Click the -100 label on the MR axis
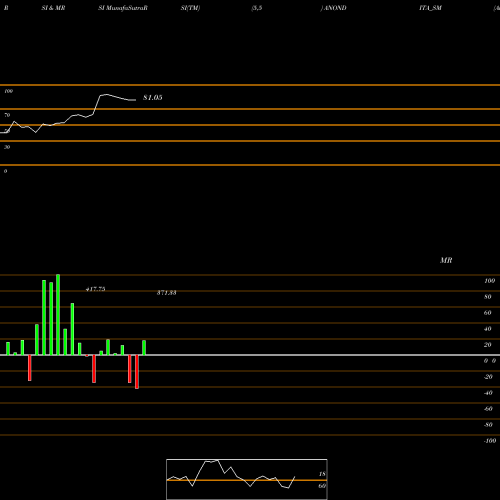Screen dimensions: 500x500 pyautogui.click(x=490, y=441)
